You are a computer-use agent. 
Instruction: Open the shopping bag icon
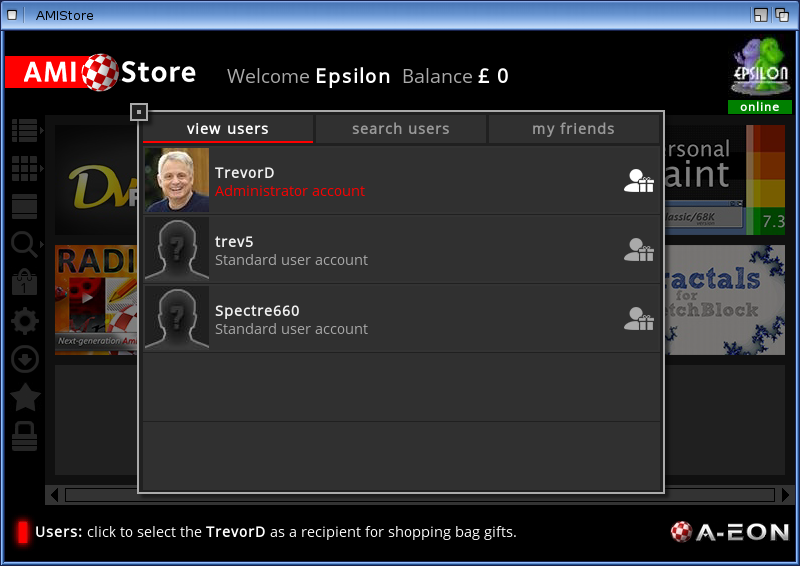(24, 282)
